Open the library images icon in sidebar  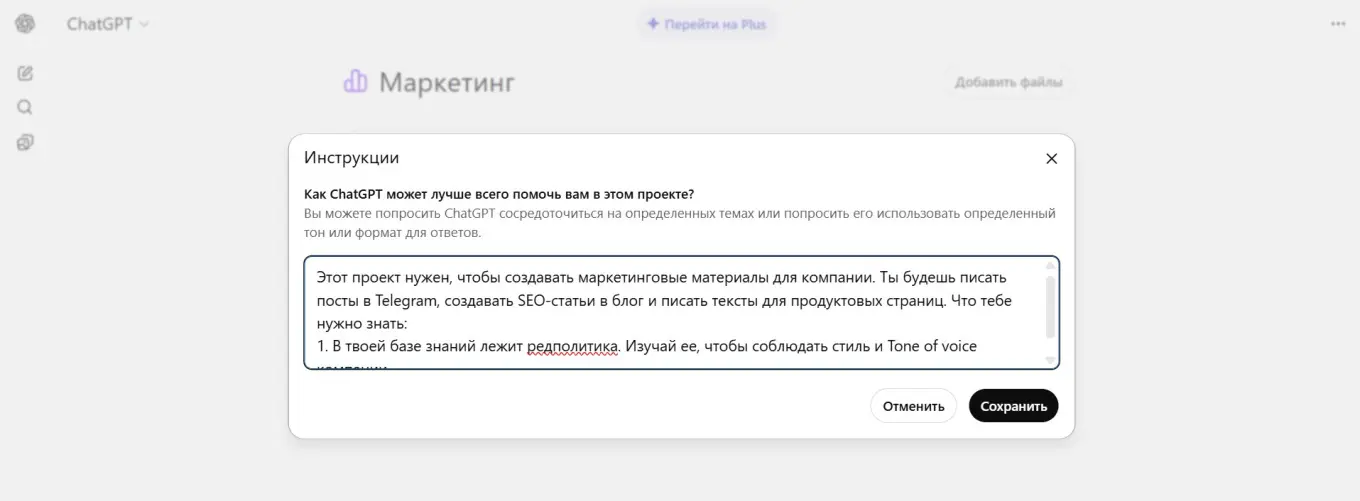tap(25, 142)
